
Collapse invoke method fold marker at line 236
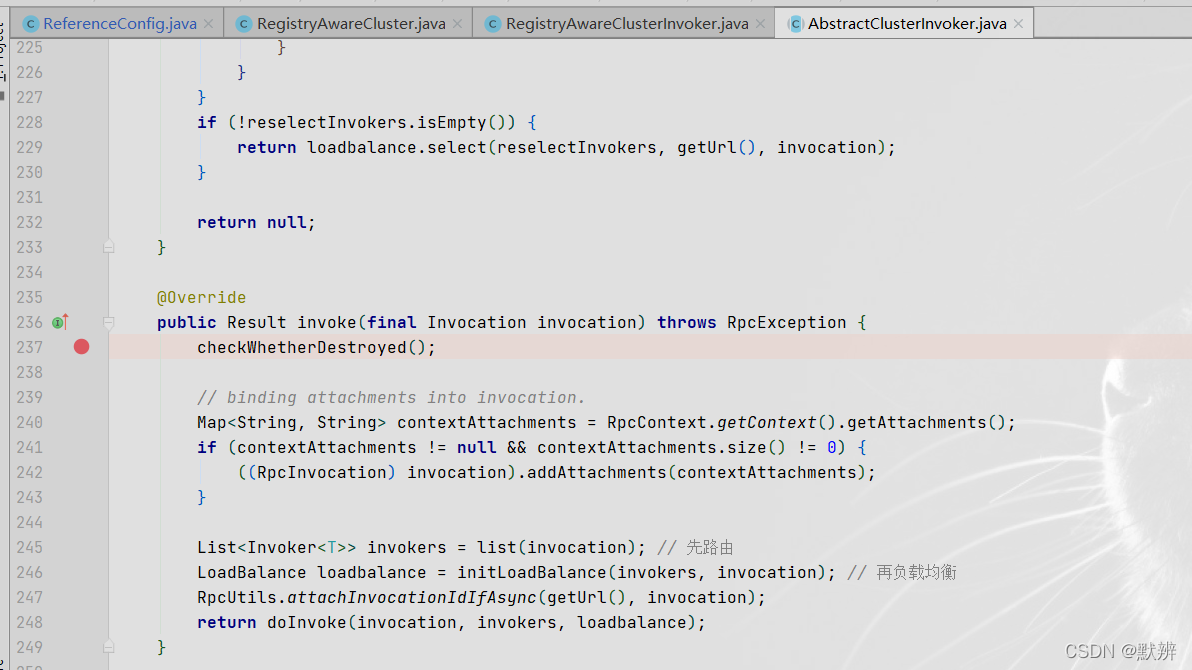109,322
